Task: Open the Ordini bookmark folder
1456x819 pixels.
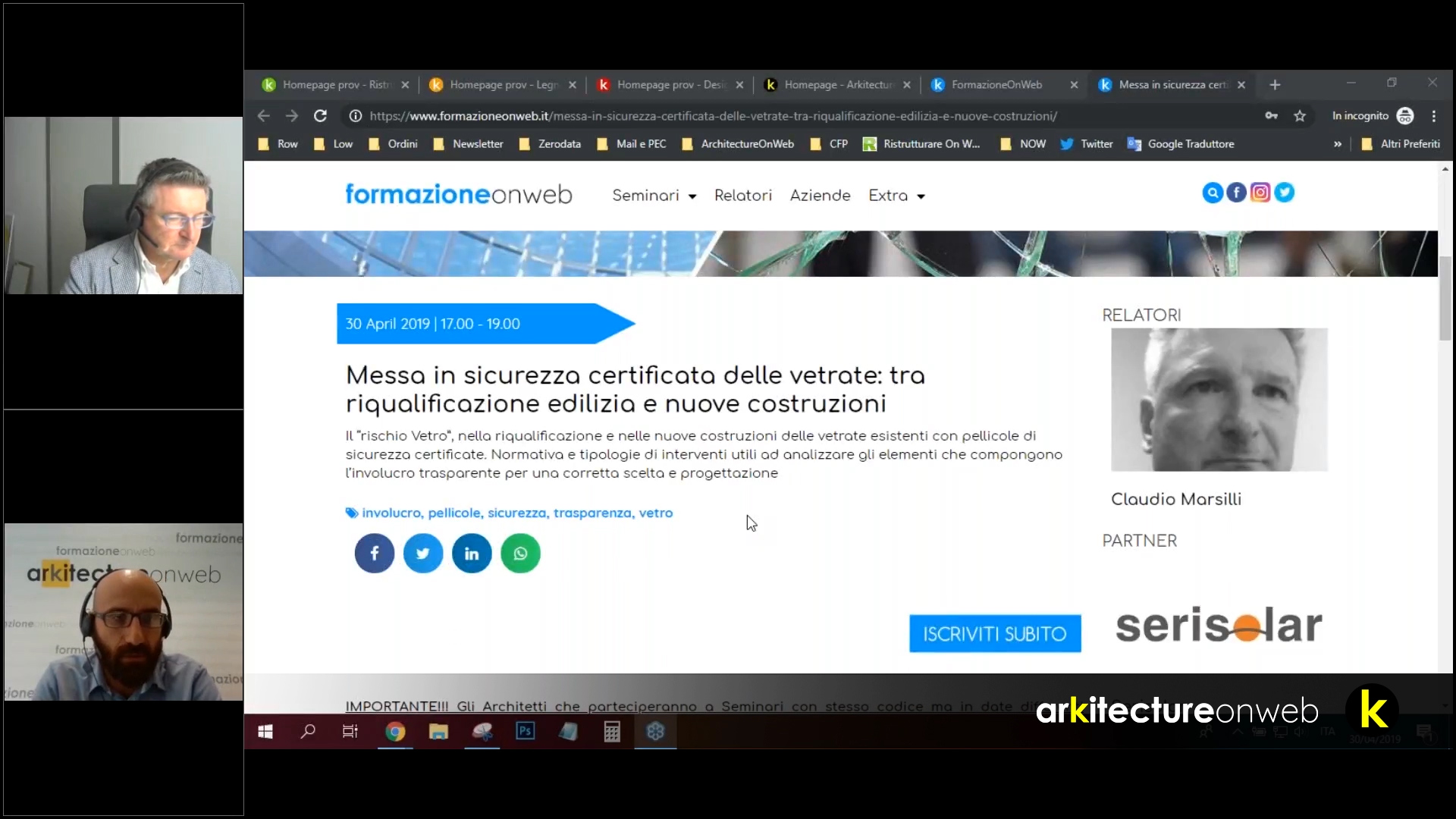Action: point(393,144)
